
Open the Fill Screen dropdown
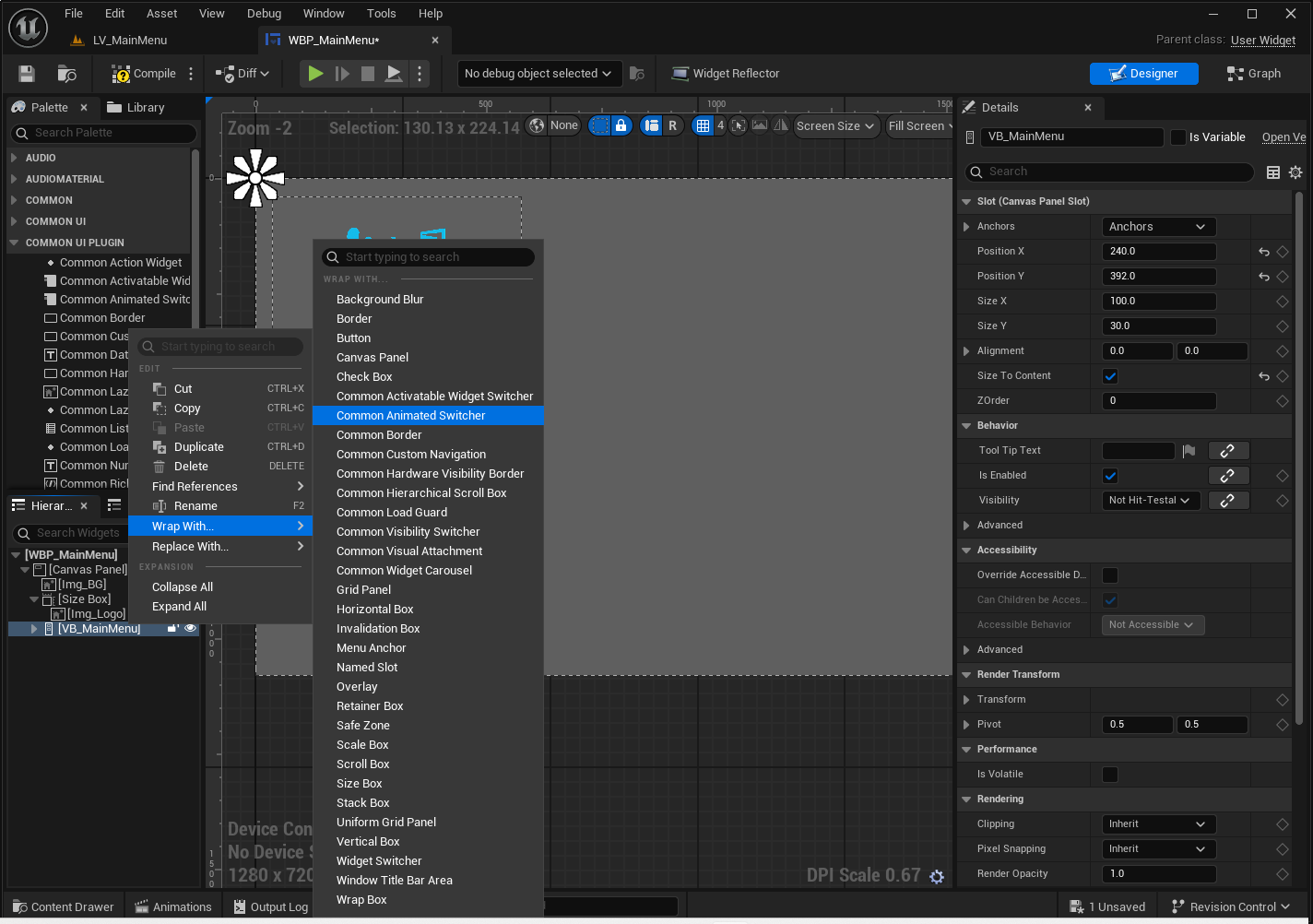[918, 126]
